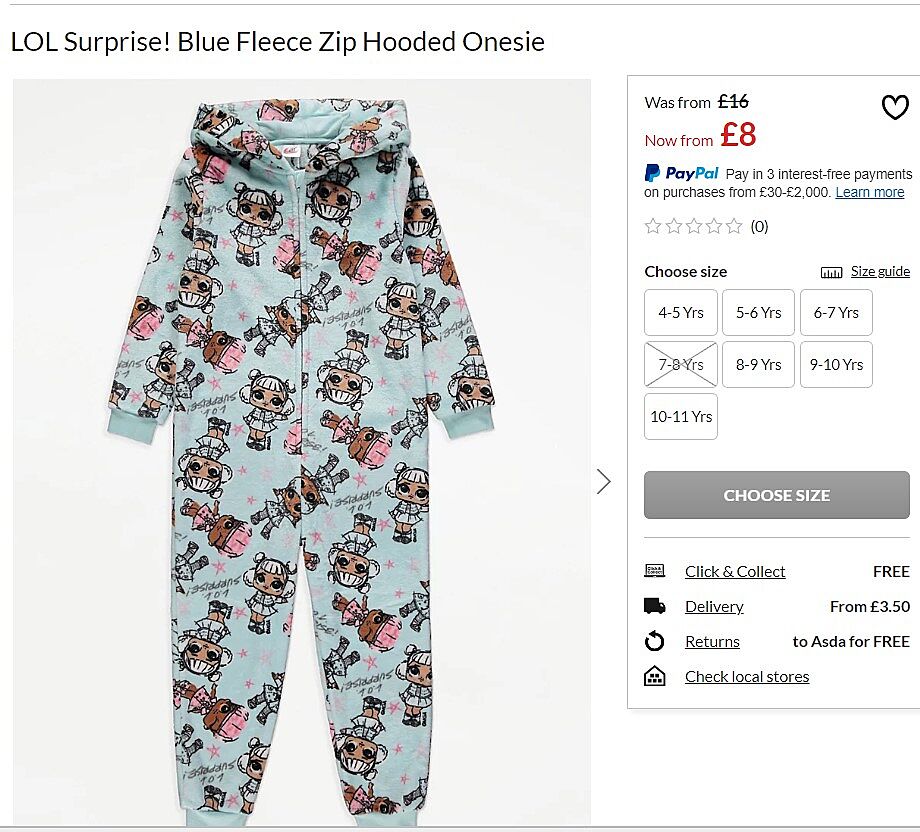Show next product image with arrow
This screenshot has width=920, height=832.
(x=603, y=481)
